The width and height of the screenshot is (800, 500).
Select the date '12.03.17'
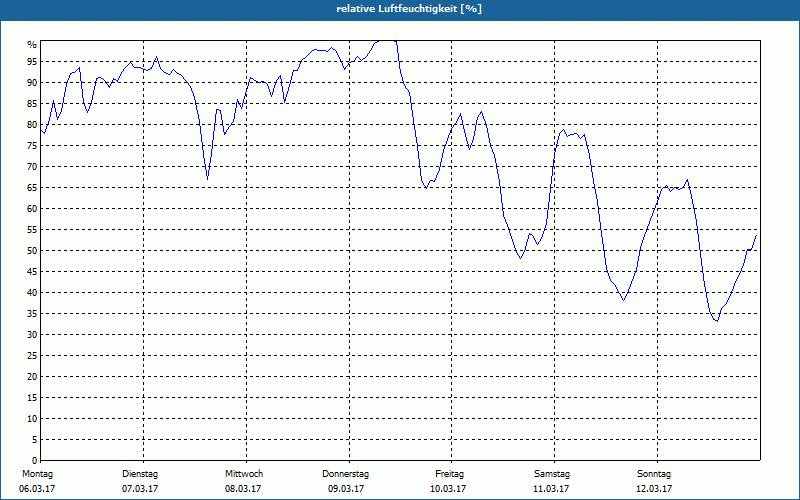pyautogui.click(x=654, y=489)
